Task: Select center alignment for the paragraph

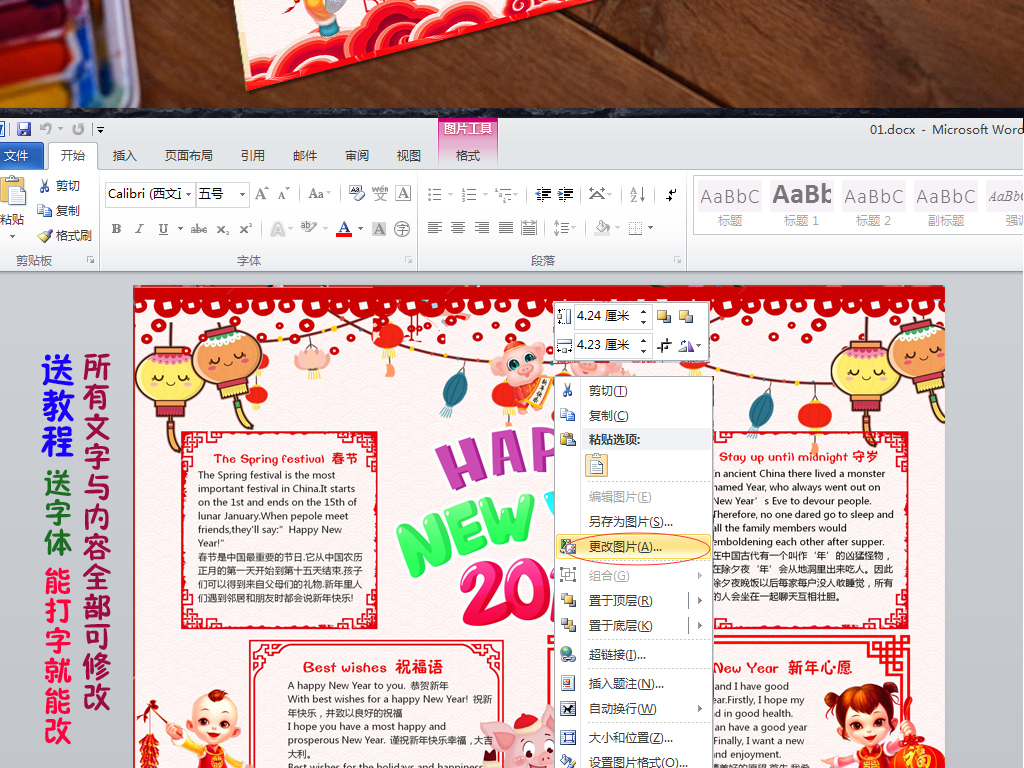Action: (455, 227)
